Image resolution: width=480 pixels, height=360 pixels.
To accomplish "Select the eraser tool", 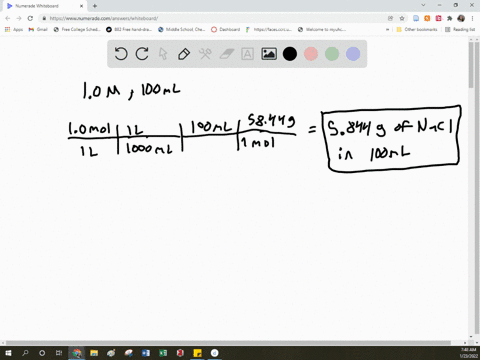I will click(x=227, y=54).
